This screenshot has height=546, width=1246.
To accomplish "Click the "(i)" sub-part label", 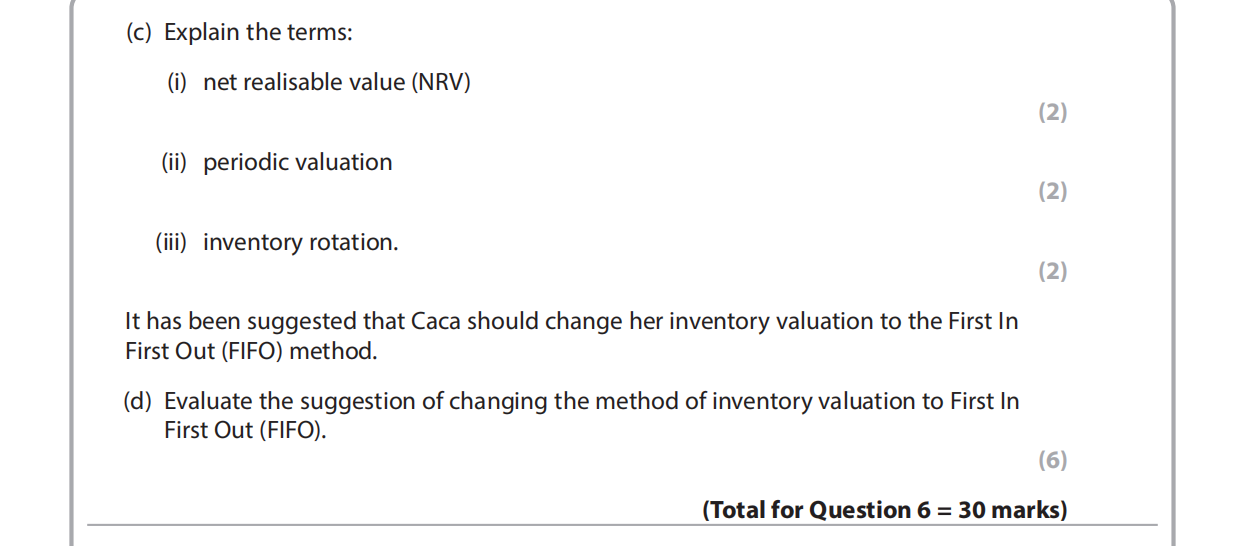I will 177,82.
